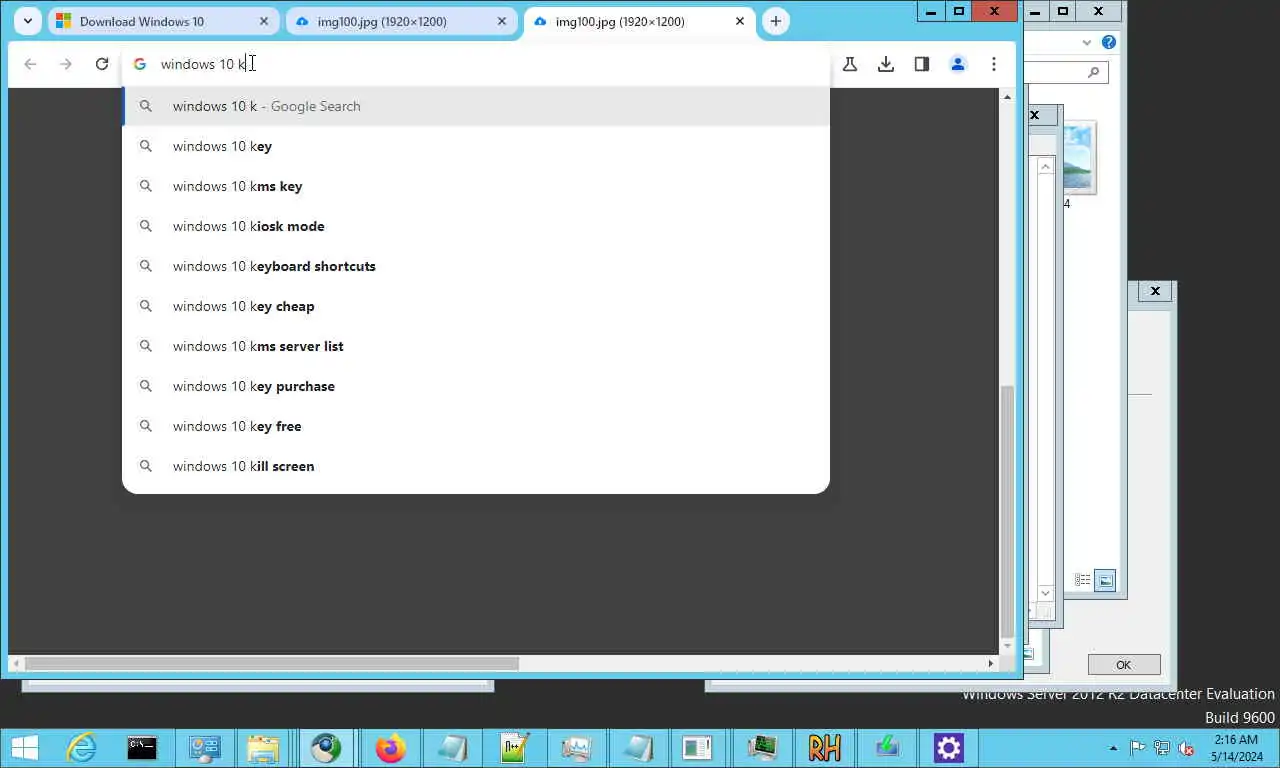
Task: Open Chrome three-dot menu
Action: 994,64
